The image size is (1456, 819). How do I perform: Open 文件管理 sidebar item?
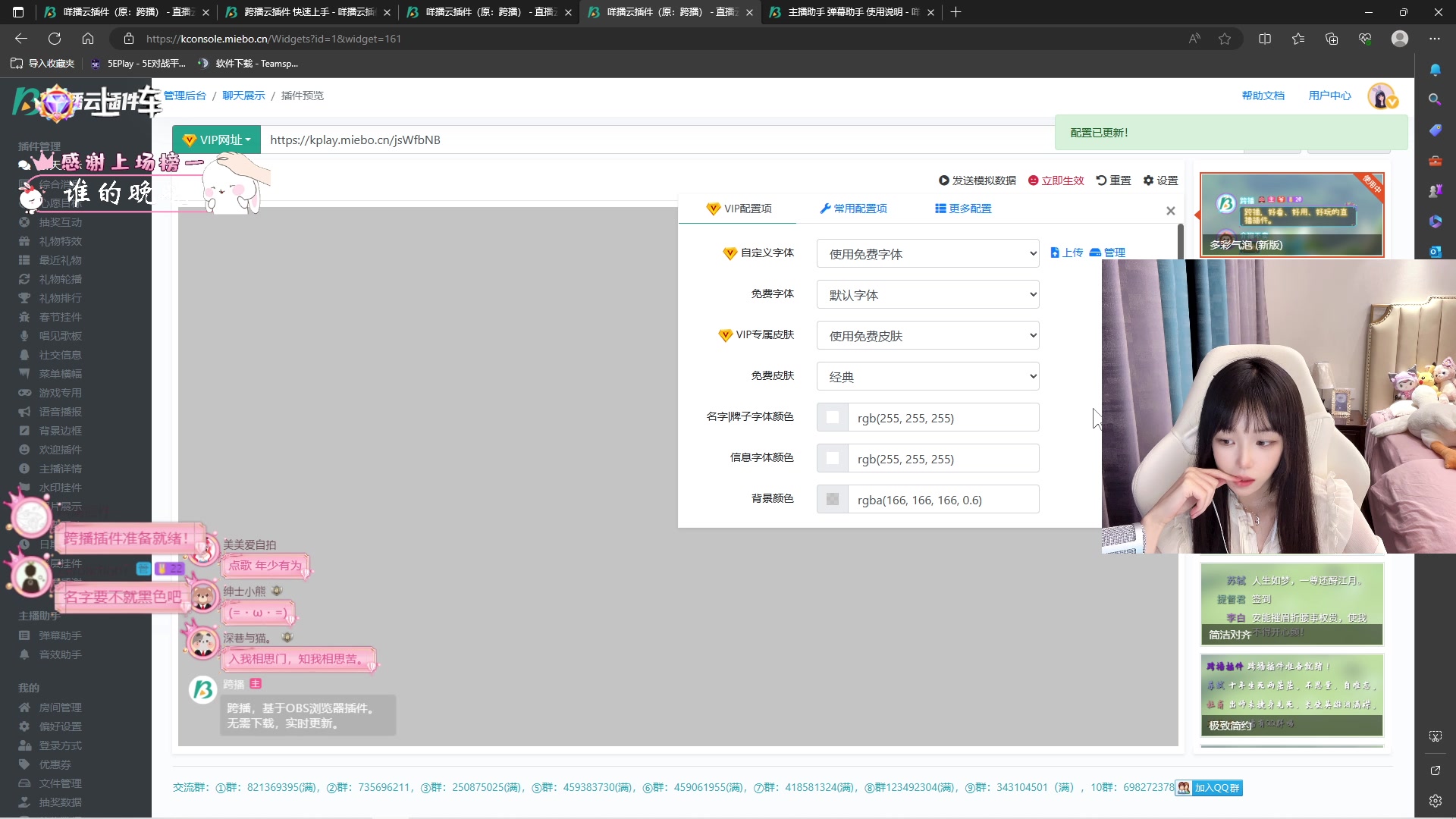click(61, 783)
